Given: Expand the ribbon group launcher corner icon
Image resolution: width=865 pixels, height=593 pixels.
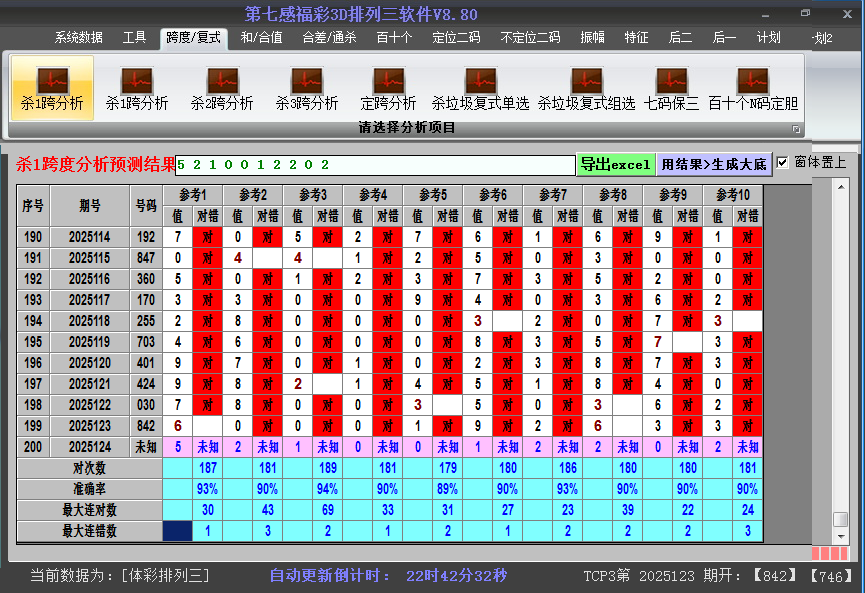Looking at the screenshot, I should coord(796,129).
